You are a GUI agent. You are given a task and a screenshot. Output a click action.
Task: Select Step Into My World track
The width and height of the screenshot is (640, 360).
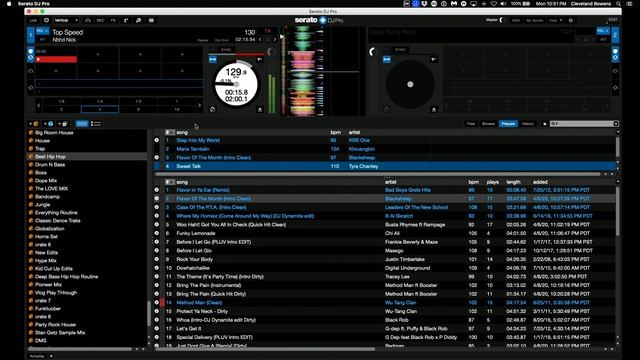198,140
